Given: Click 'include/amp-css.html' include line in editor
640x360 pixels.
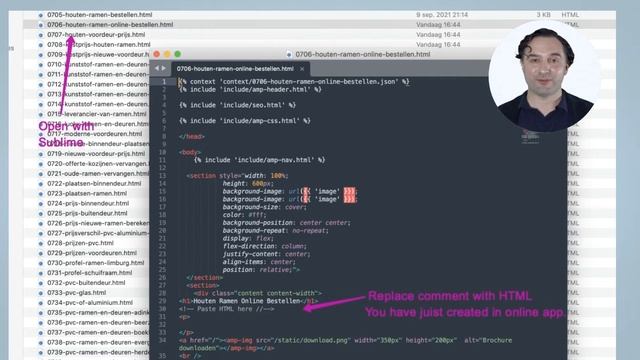Looking at the screenshot, I should [244, 121].
